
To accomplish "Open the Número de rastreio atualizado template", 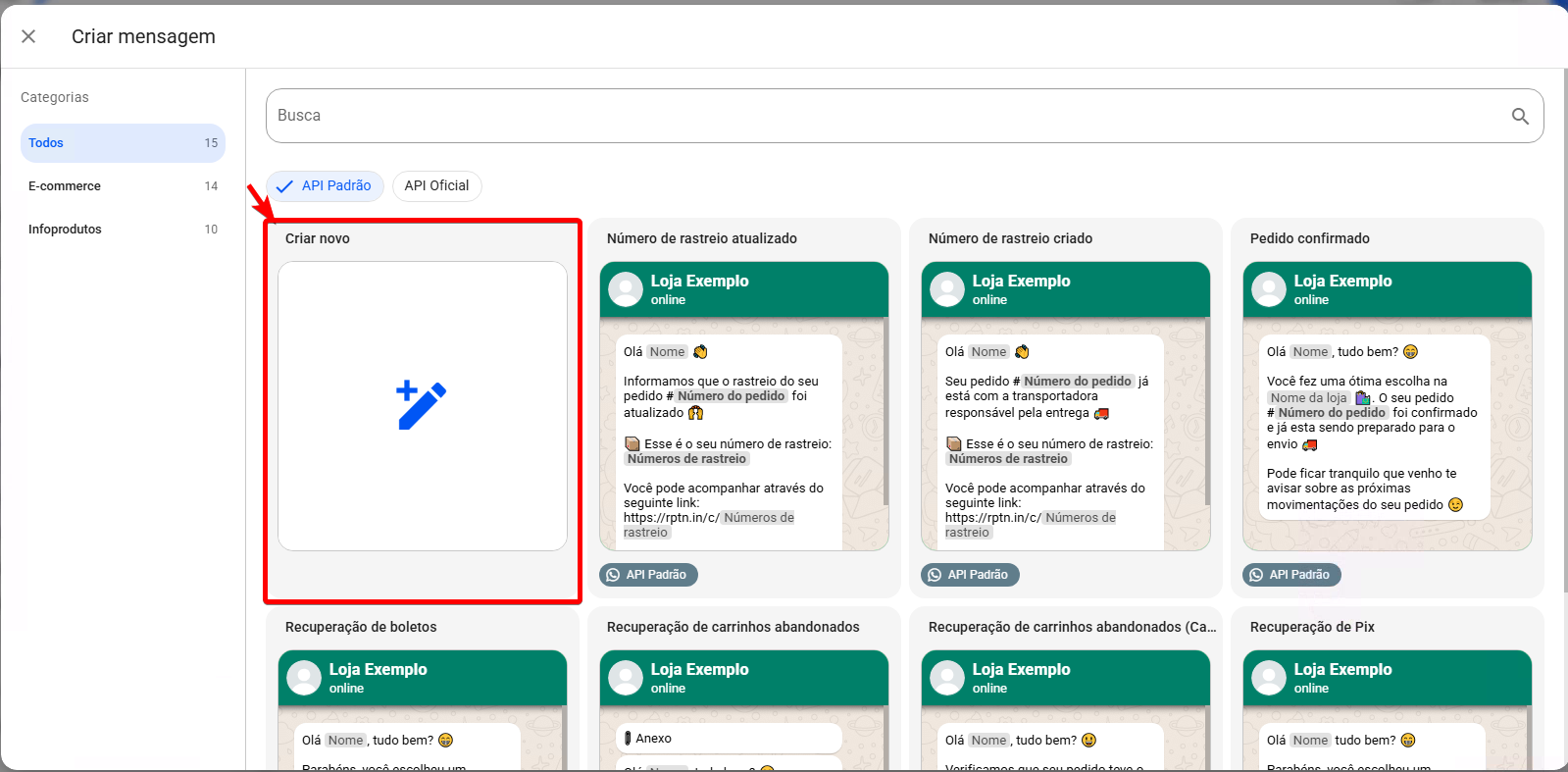I will point(744,406).
